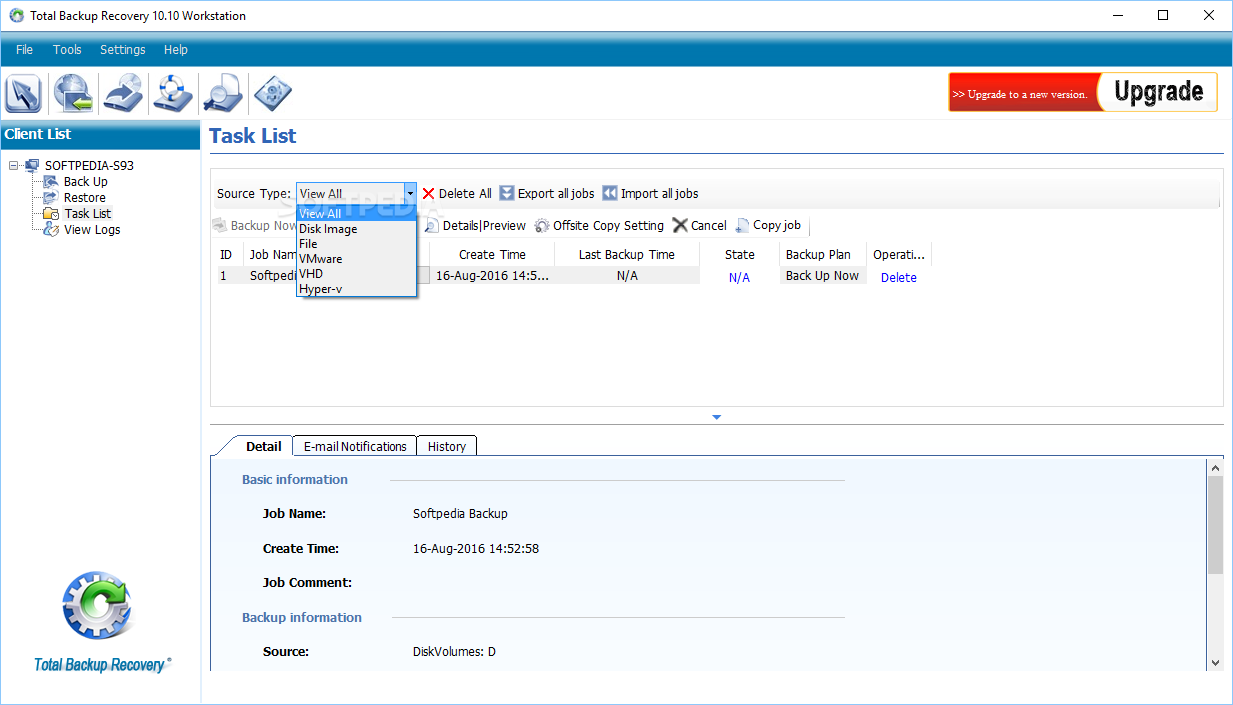Screen dimensions: 1233x705
Task: Choose View All in Source Type list
Action: click(356, 214)
